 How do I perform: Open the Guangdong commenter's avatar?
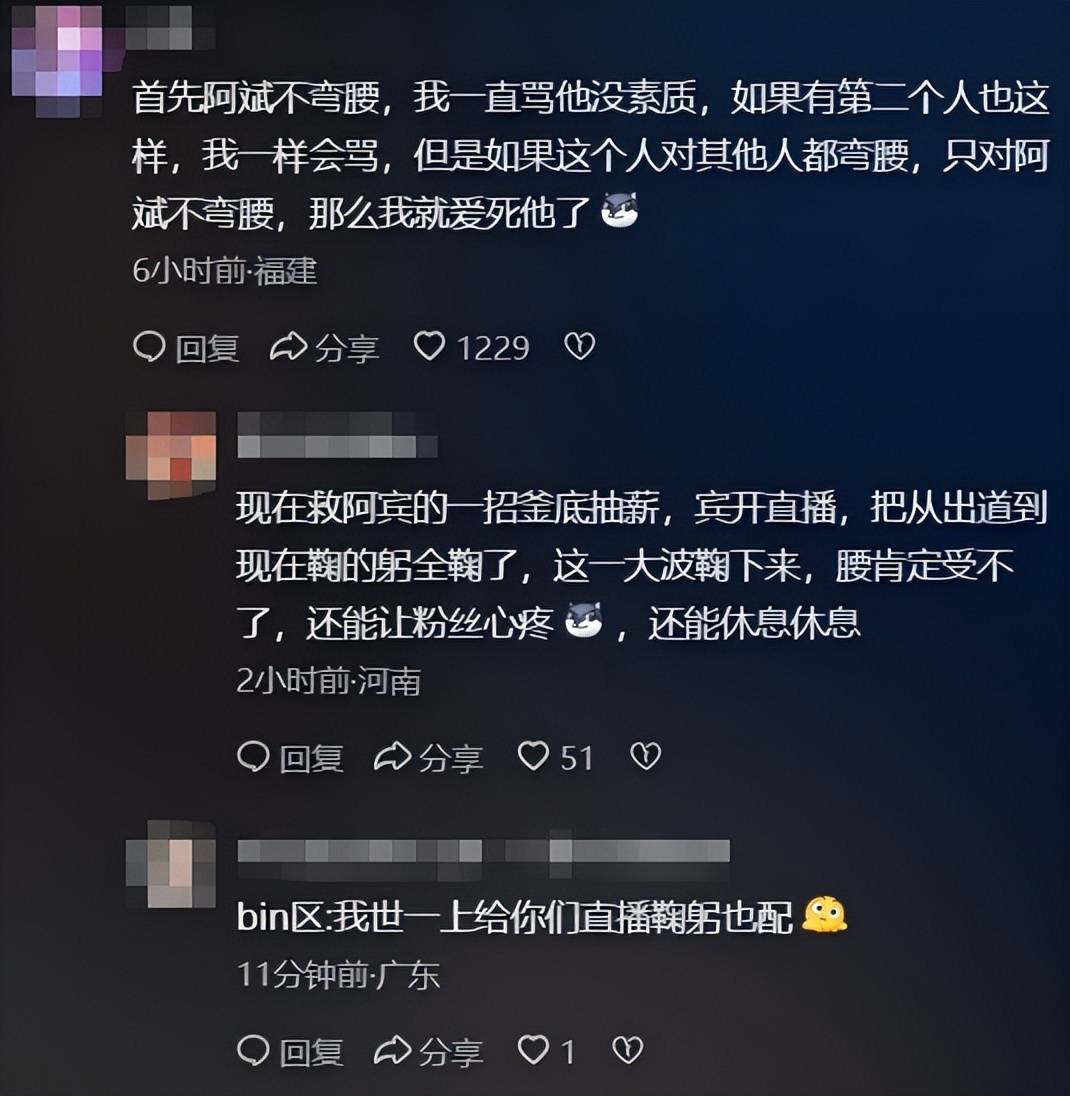[171, 864]
